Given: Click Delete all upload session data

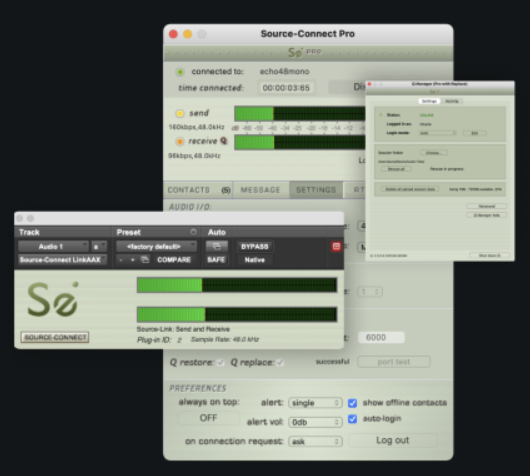Looking at the screenshot, I should click(410, 189).
